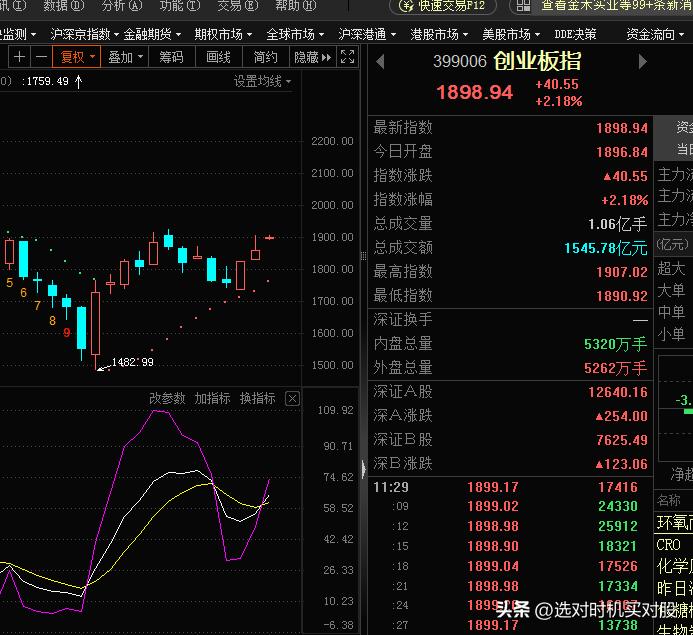This screenshot has height=635, width=693.
Task: Click the zoom-in plus chart button
Action: click(x=19, y=57)
